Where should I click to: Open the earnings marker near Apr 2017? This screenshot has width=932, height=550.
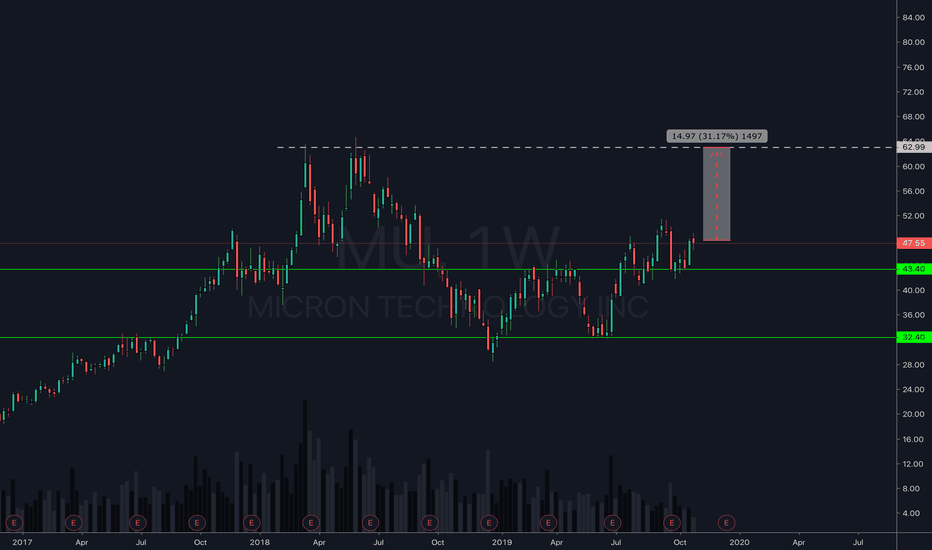[x=73, y=523]
